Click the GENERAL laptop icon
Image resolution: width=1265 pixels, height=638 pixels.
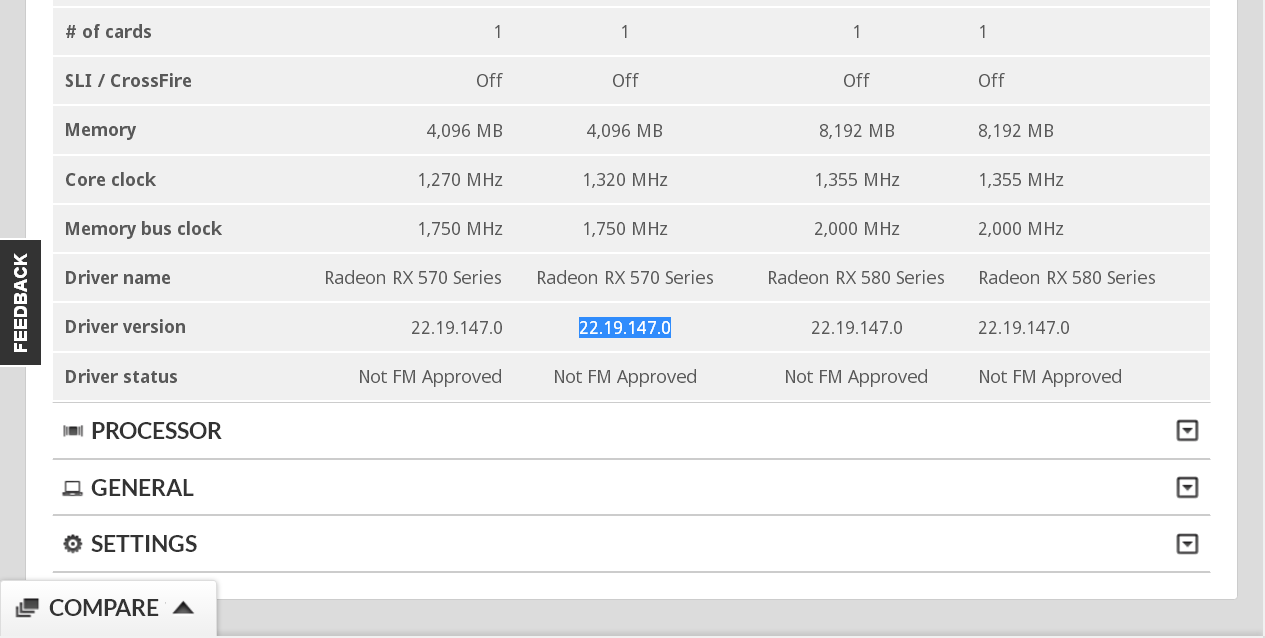click(x=73, y=488)
